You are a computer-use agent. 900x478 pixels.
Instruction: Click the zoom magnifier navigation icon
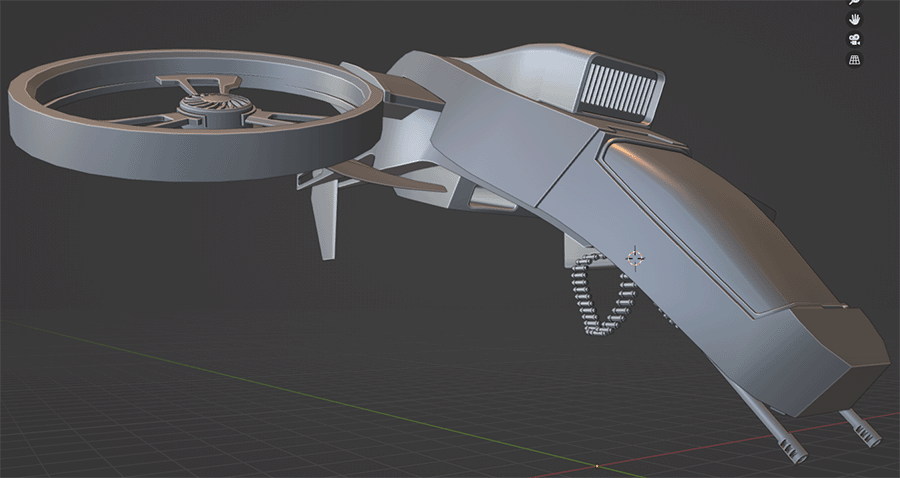coord(855,2)
